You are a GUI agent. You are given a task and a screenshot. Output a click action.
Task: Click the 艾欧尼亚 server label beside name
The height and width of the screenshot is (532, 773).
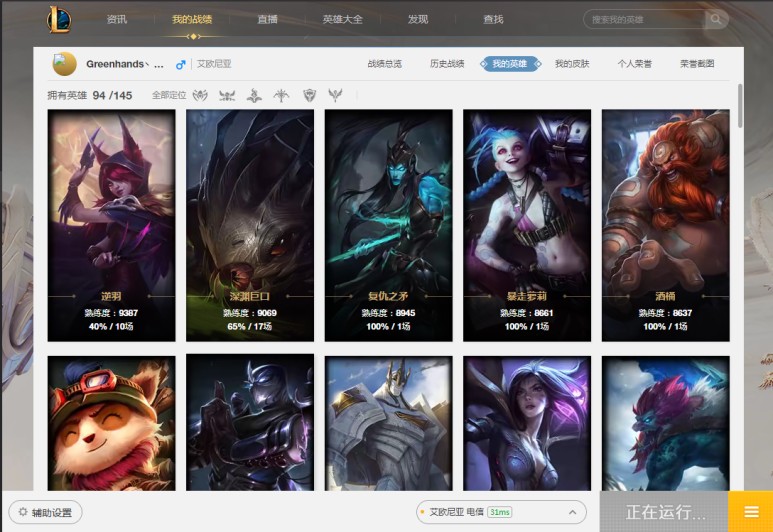[x=214, y=64]
